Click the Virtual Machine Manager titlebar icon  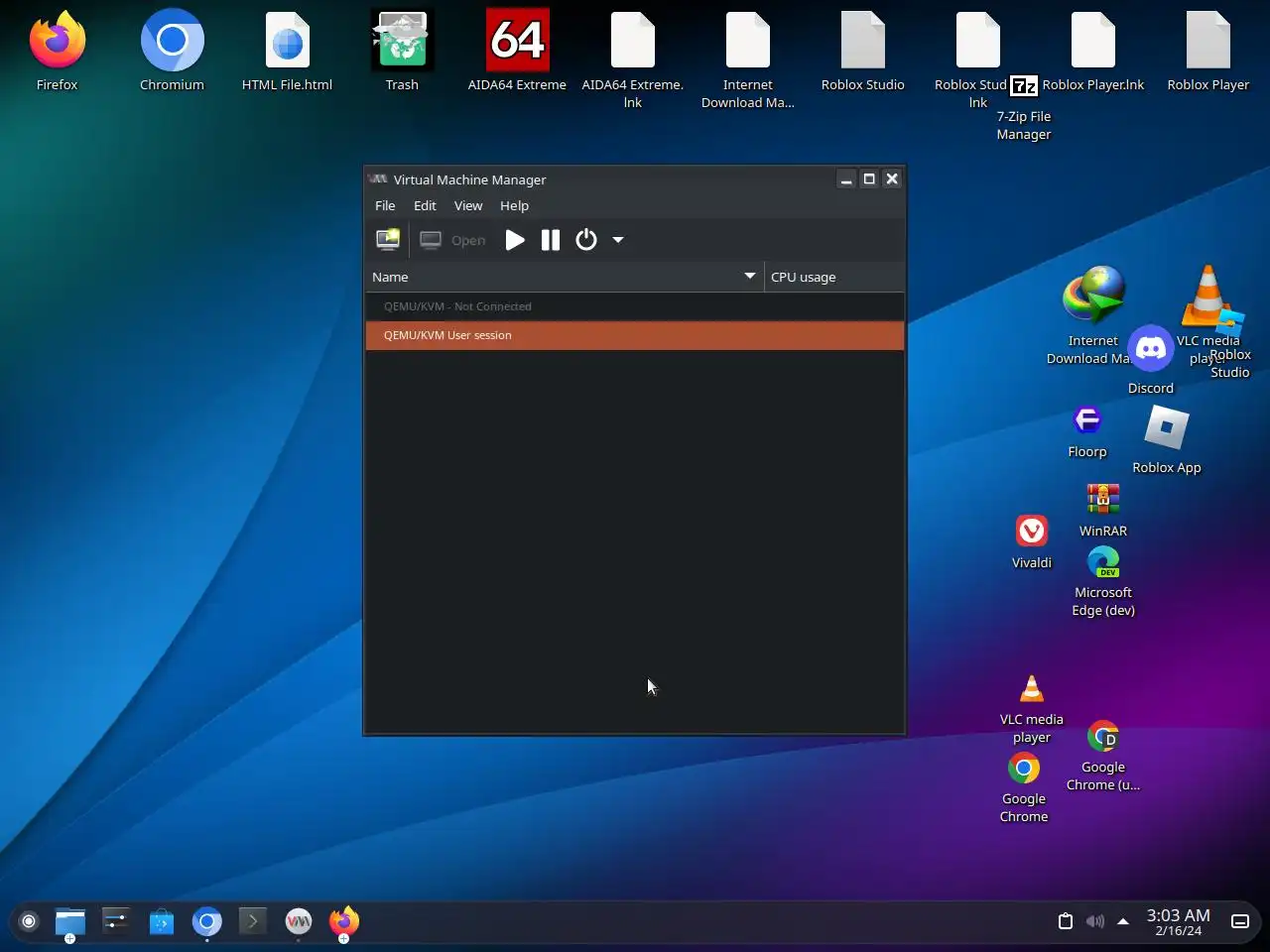coord(377,179)
